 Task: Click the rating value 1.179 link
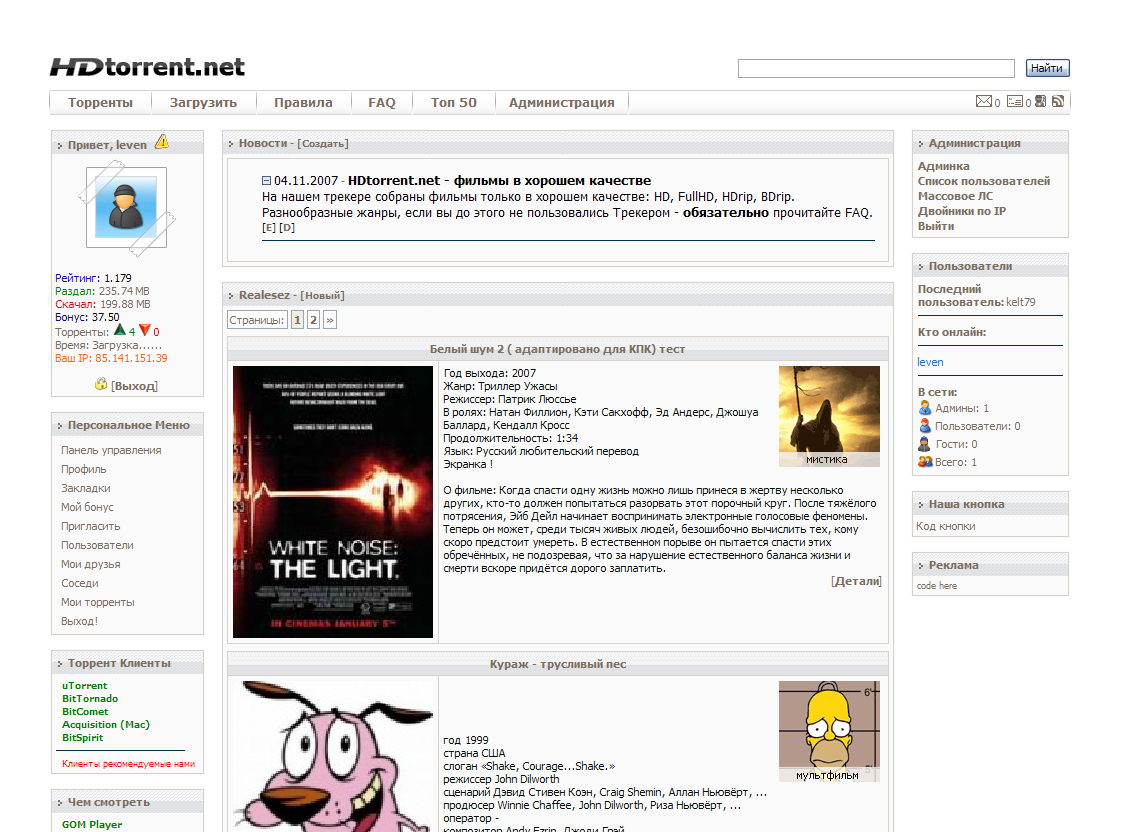tap(117, 278)
